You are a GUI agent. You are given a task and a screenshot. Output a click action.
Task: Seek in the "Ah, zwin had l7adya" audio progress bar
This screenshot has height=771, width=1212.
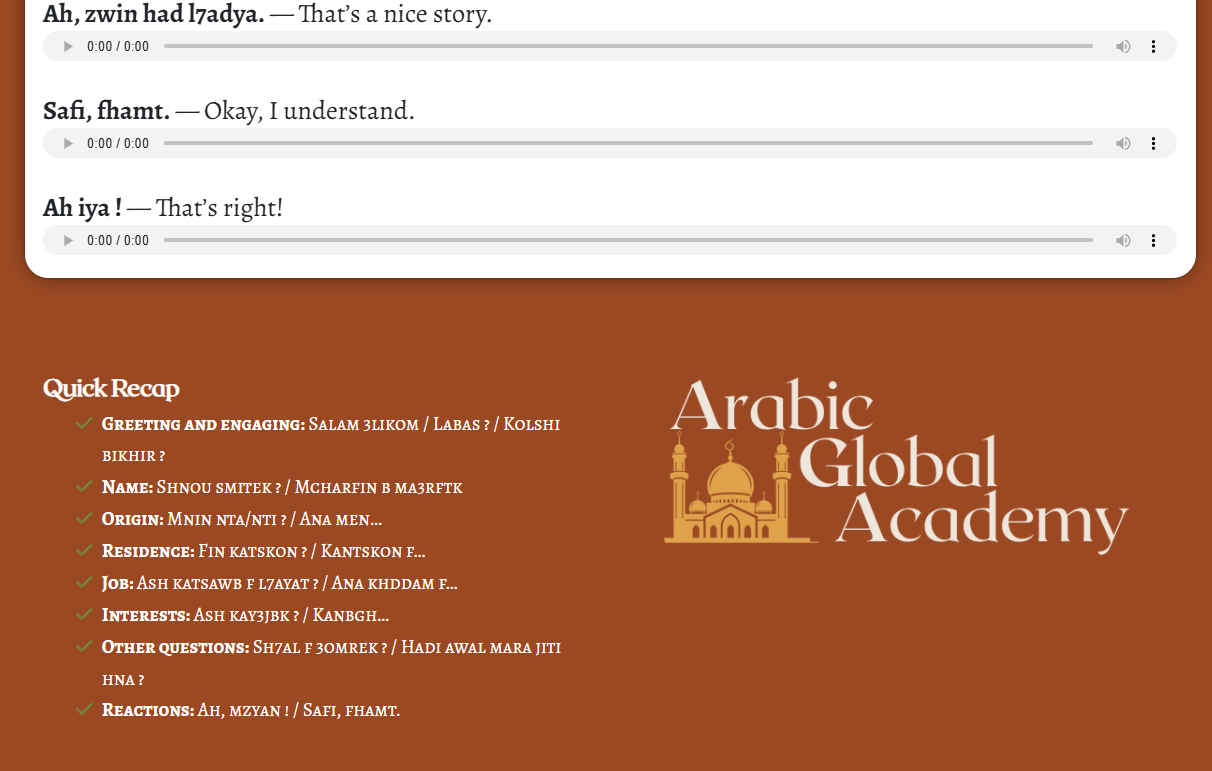(628, 46)
